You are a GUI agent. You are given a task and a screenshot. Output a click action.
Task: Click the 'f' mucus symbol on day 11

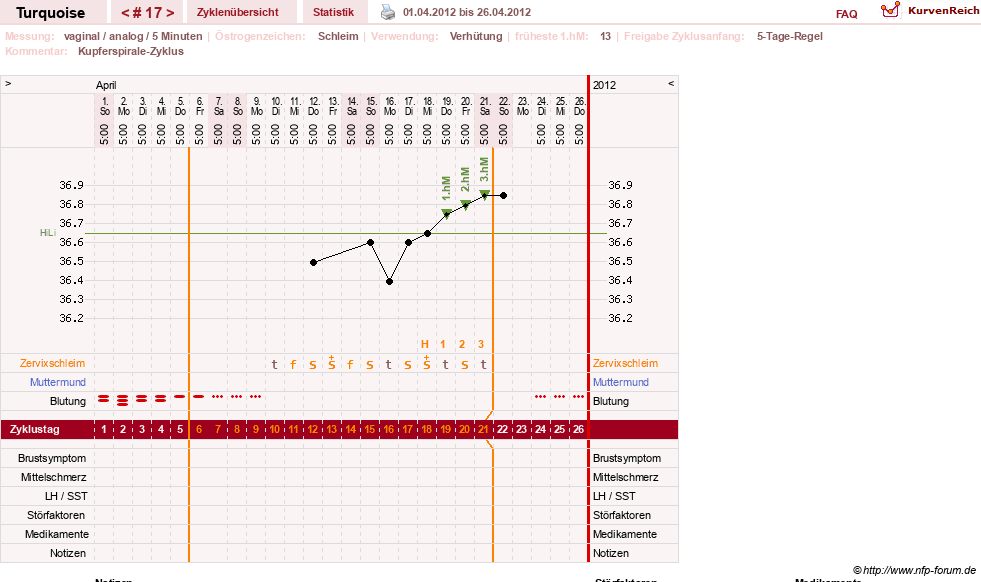(293, 364)
